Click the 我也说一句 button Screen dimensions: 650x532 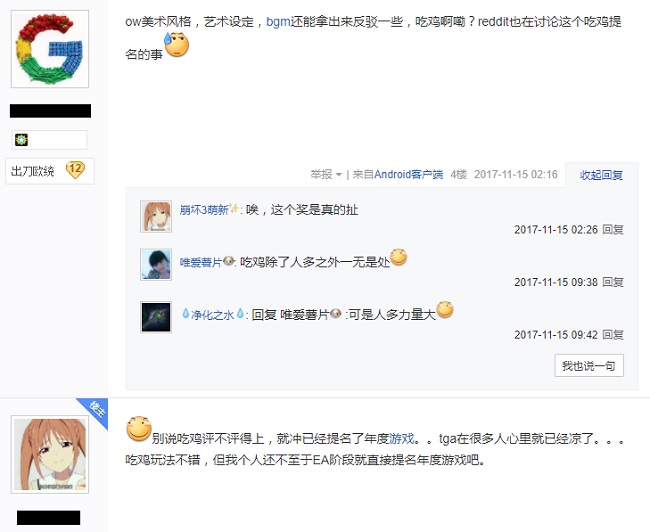tap(589, 366)
